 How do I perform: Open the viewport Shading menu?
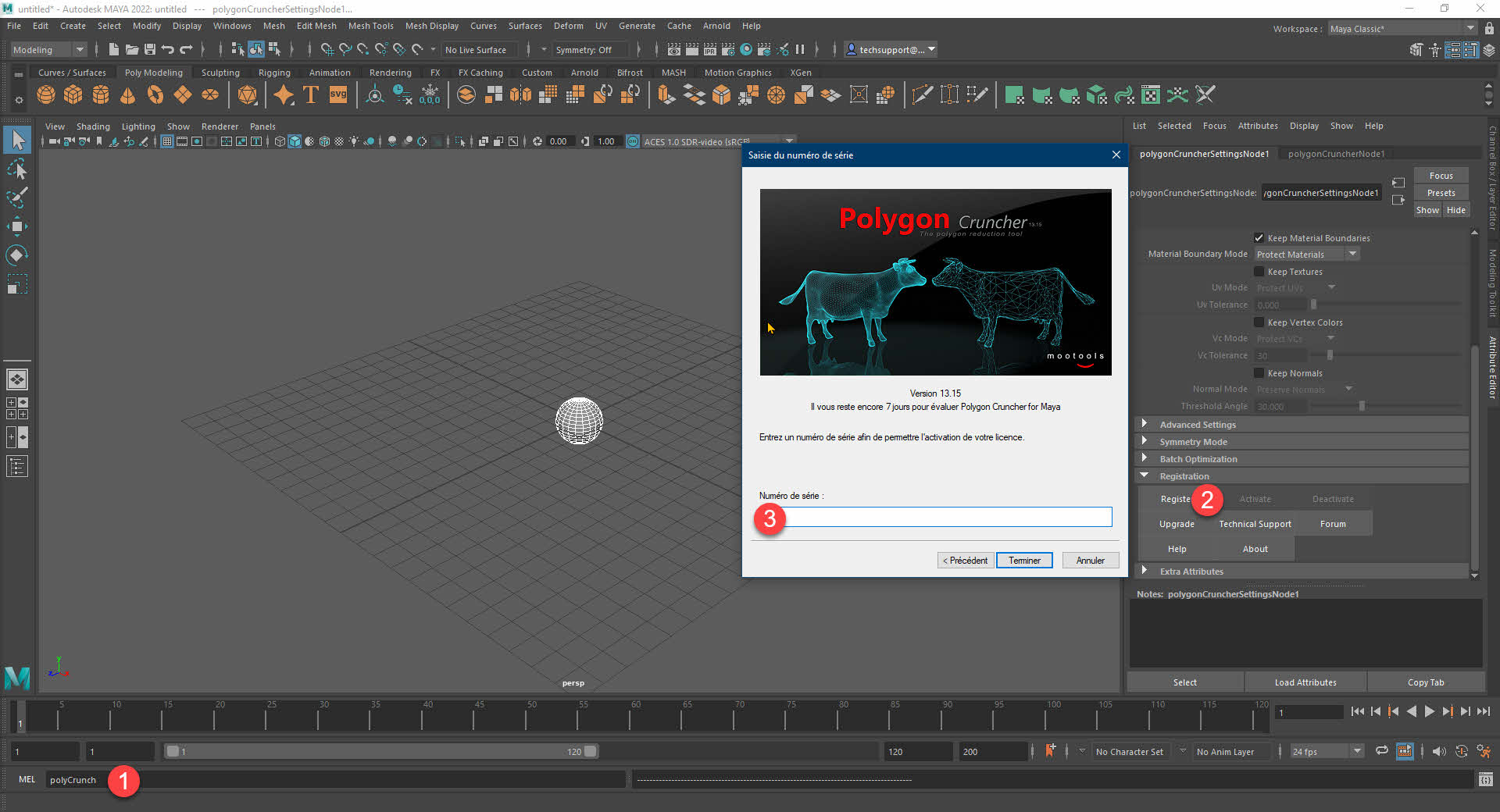tap(93, 126)
